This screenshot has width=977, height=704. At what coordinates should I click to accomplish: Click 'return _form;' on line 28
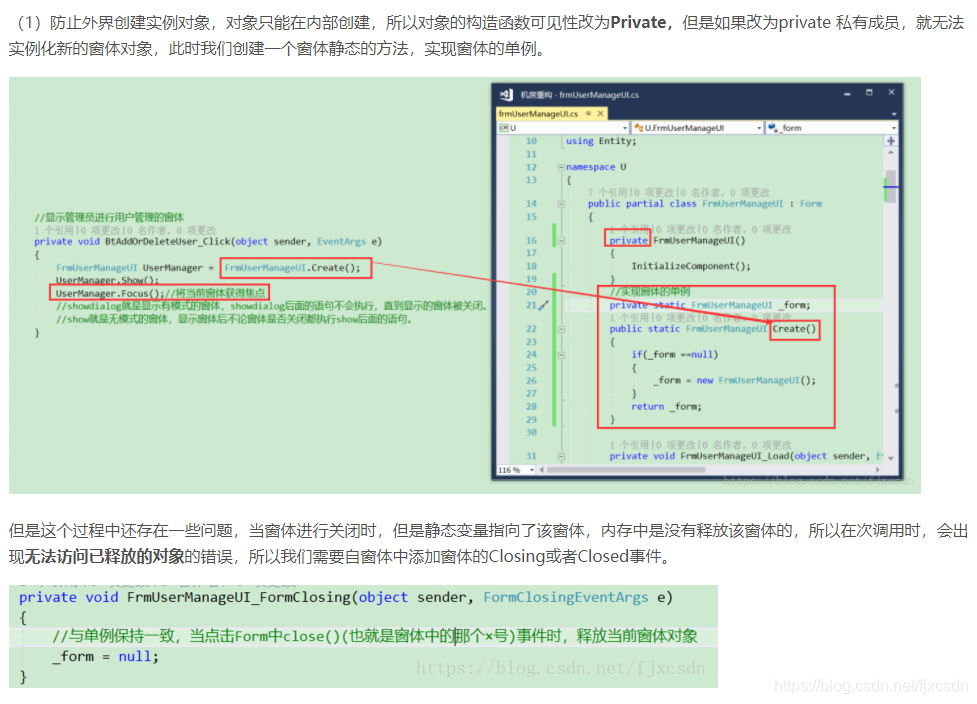tap(666, 407)
